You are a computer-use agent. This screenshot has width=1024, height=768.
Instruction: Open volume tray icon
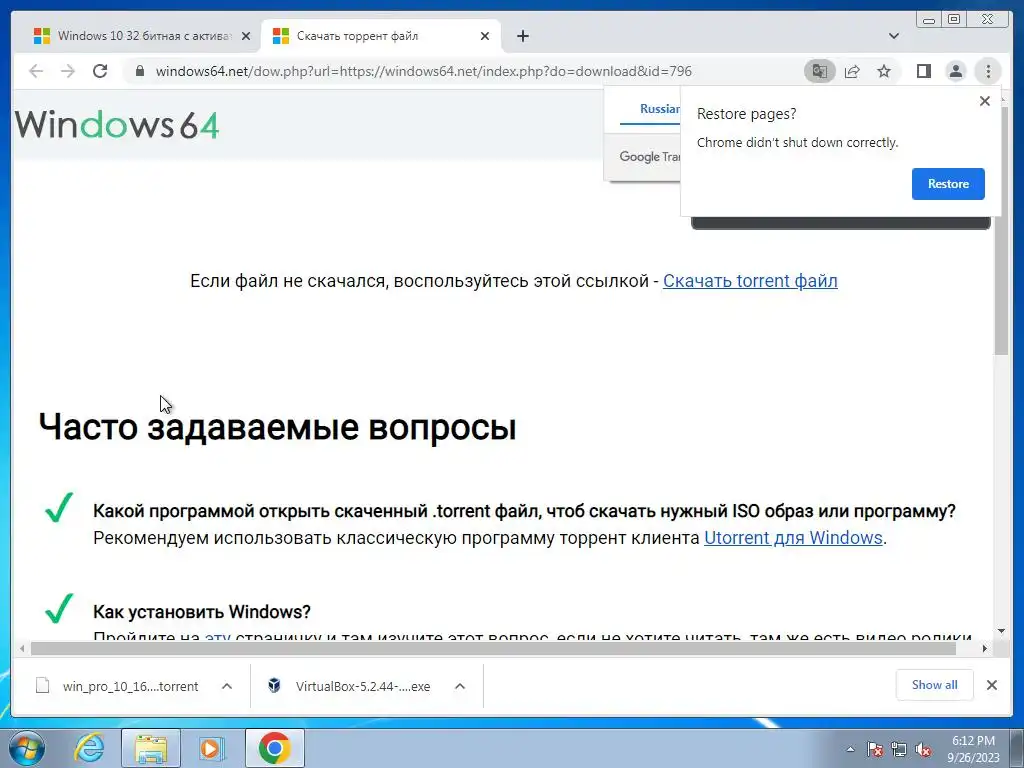(x=923, y=749)
